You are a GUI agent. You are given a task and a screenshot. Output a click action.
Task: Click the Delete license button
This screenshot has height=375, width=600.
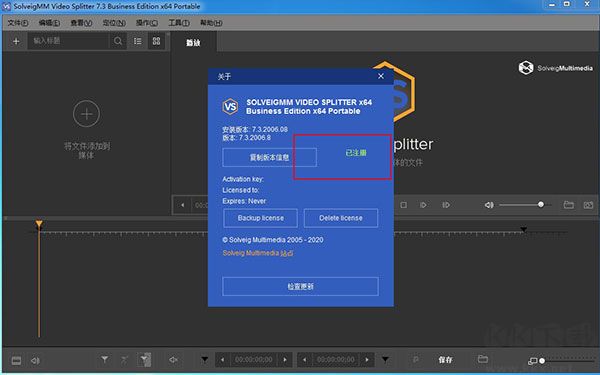coord(341,218)
